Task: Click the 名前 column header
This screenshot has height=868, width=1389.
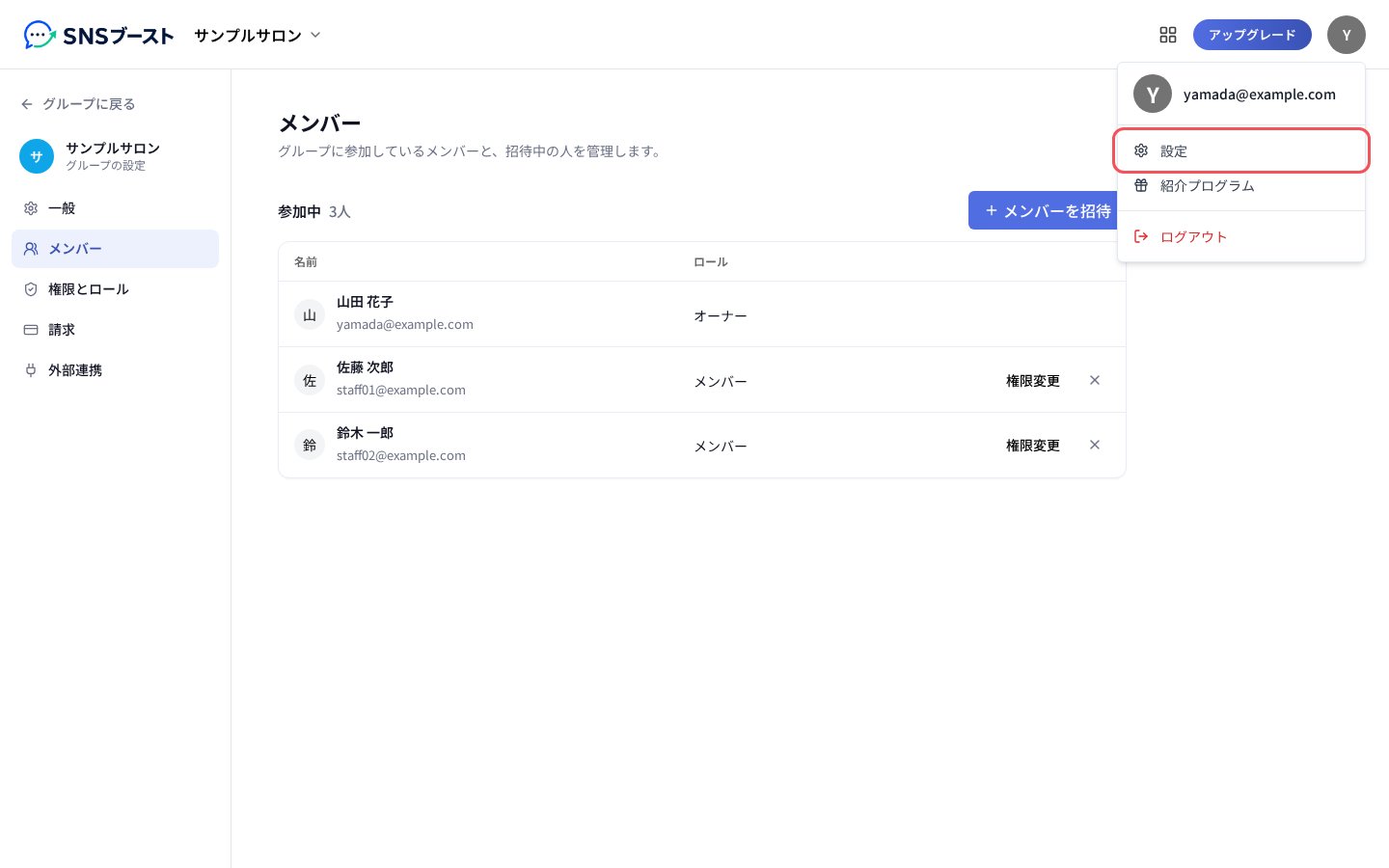Action: click(306, 261)
